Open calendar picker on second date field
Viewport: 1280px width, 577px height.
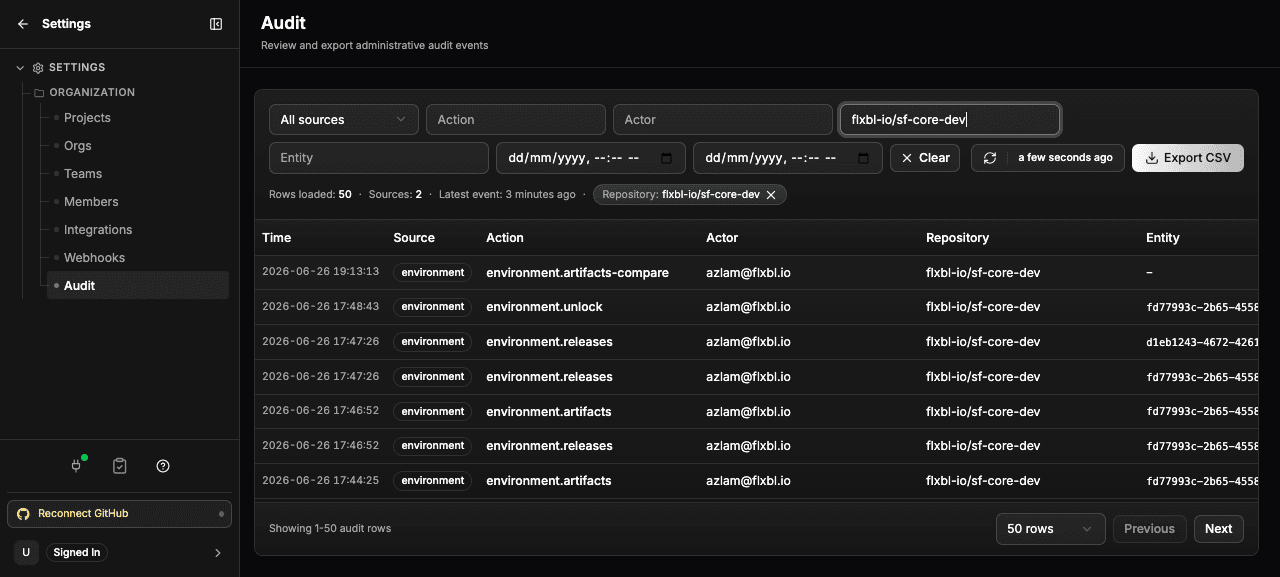coord(864,158)
